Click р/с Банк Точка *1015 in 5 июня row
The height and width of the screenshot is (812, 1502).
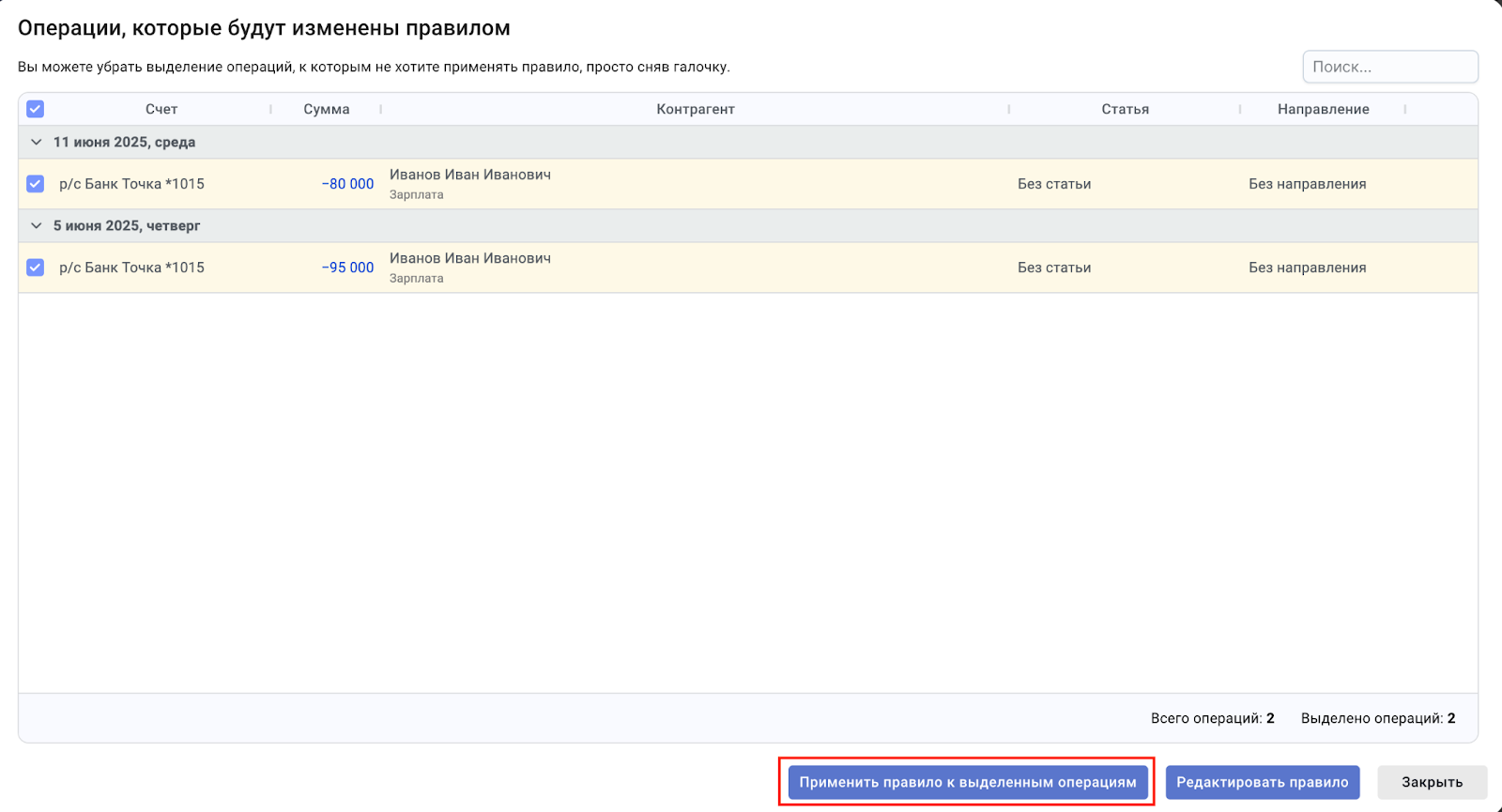click(x=131, y=268)
